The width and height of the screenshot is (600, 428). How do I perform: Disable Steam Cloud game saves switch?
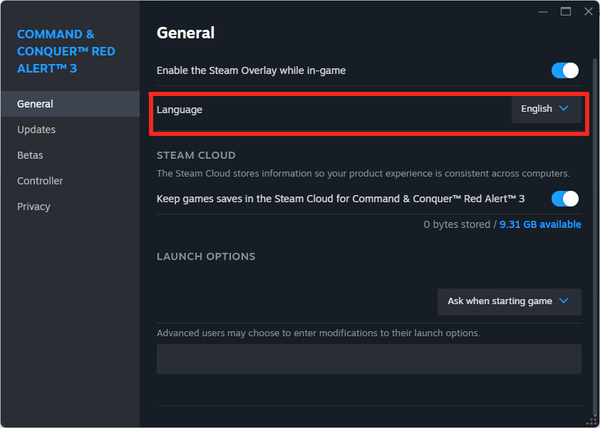click(565, 199)
